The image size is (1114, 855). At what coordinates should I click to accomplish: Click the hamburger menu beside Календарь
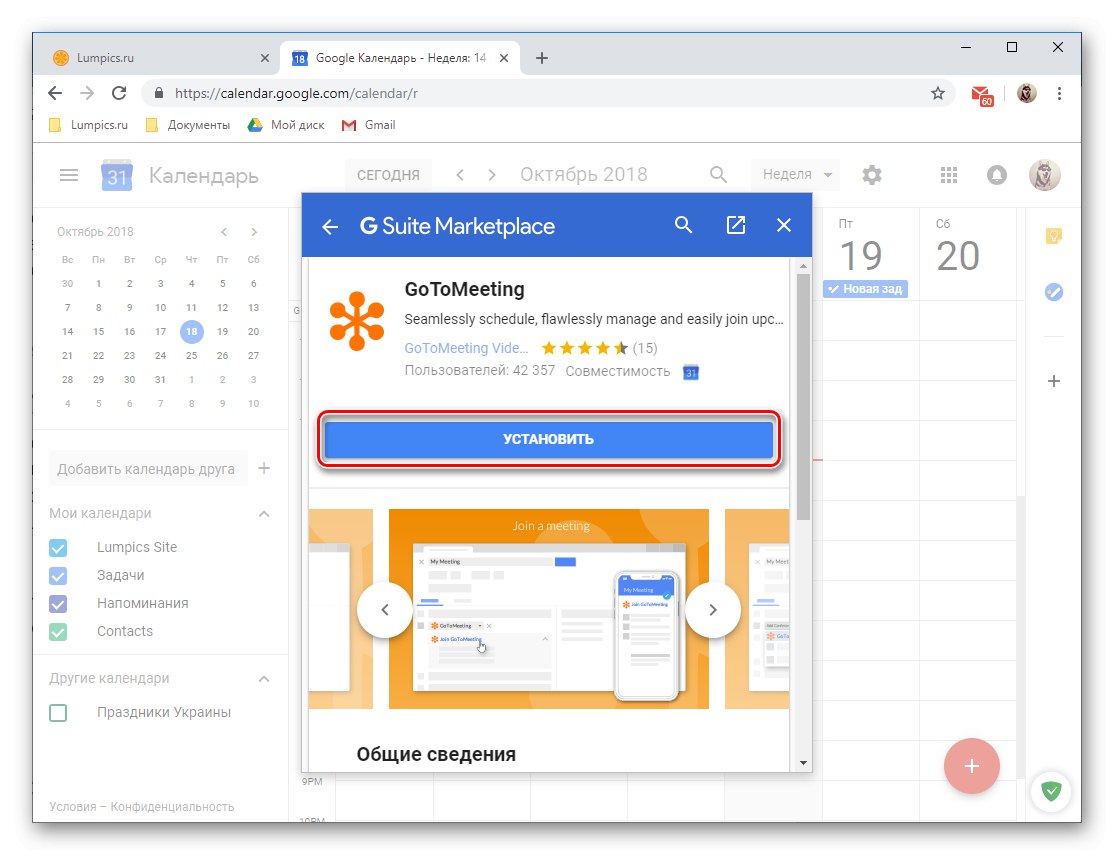(x=68, y=174)
